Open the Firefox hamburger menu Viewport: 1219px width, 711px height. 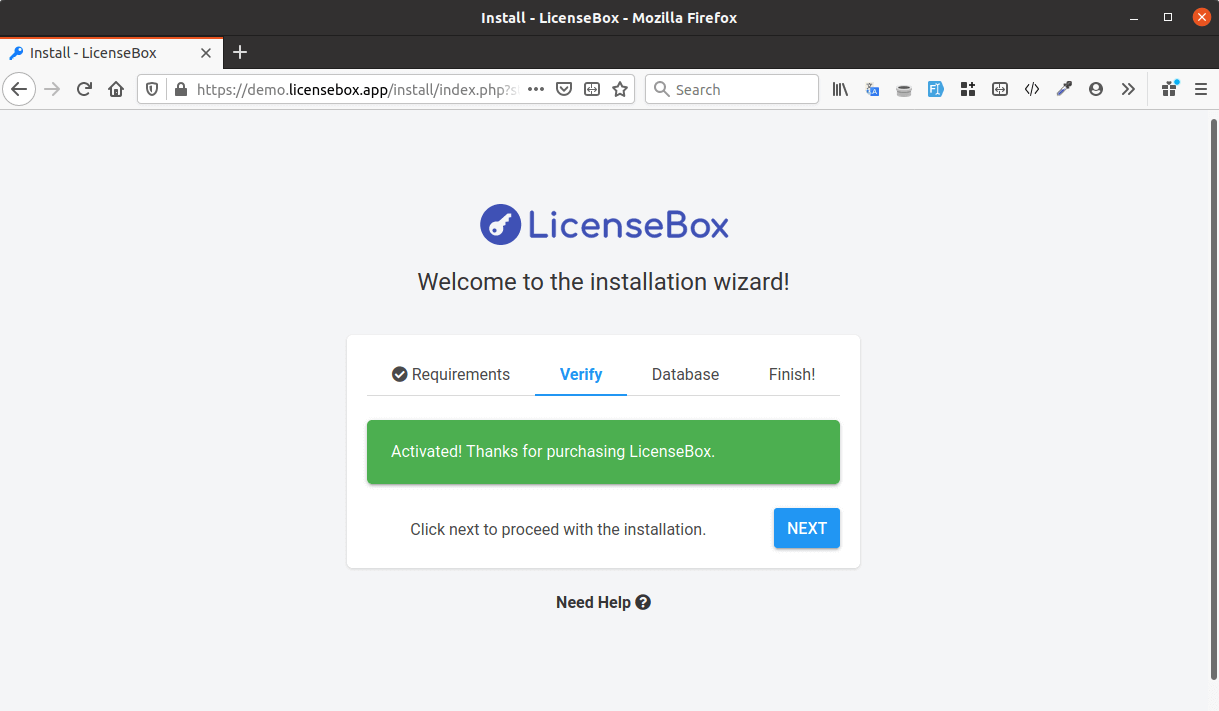[x=1201, y=89]
